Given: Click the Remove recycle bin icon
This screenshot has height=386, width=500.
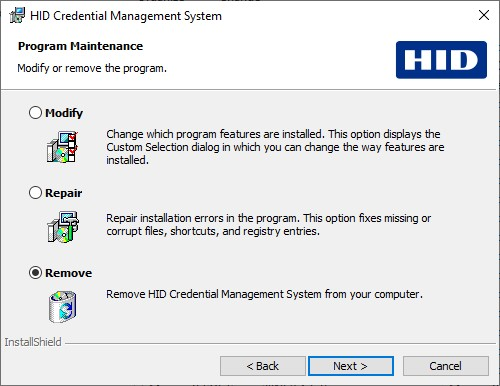Looking at the screenshot, I should pos(62,307).
